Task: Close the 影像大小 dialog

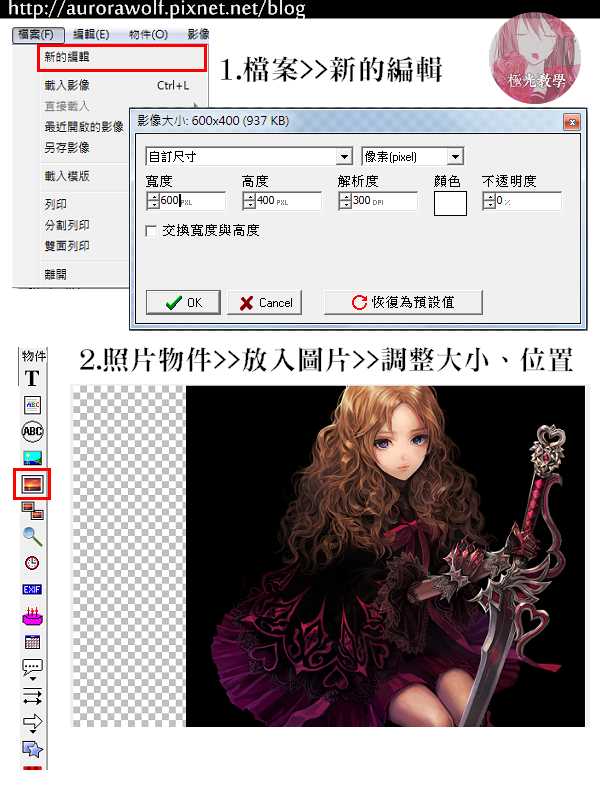Action: click(x=572, y=122)
